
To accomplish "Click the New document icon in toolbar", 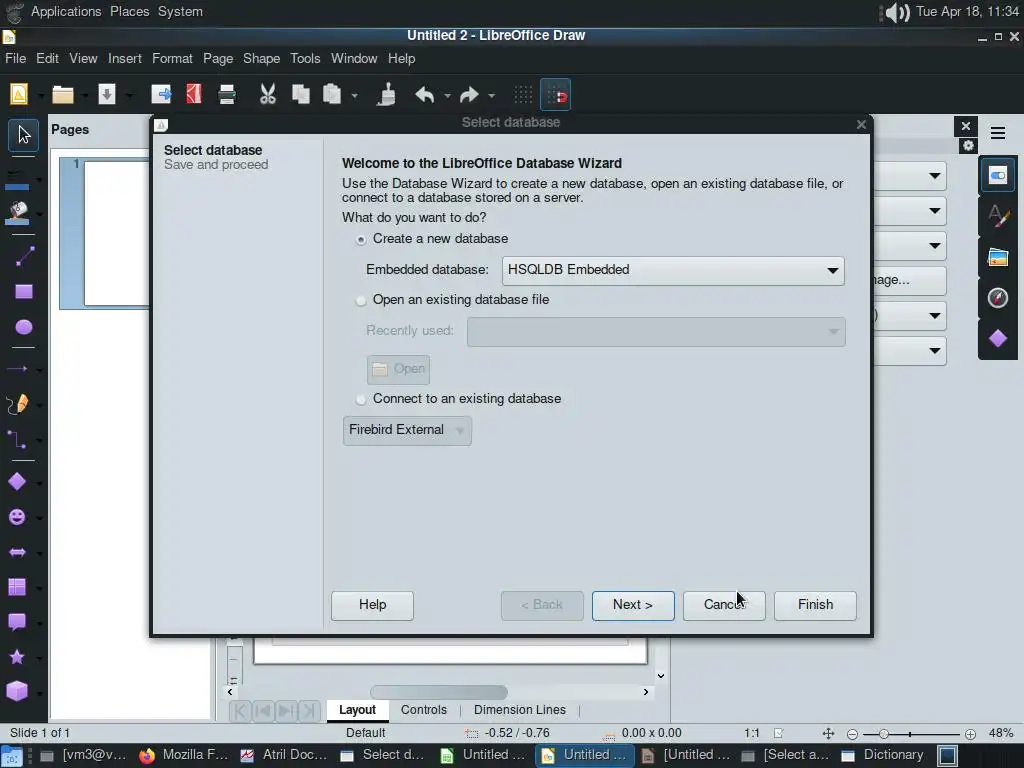I will pos(19,95).
